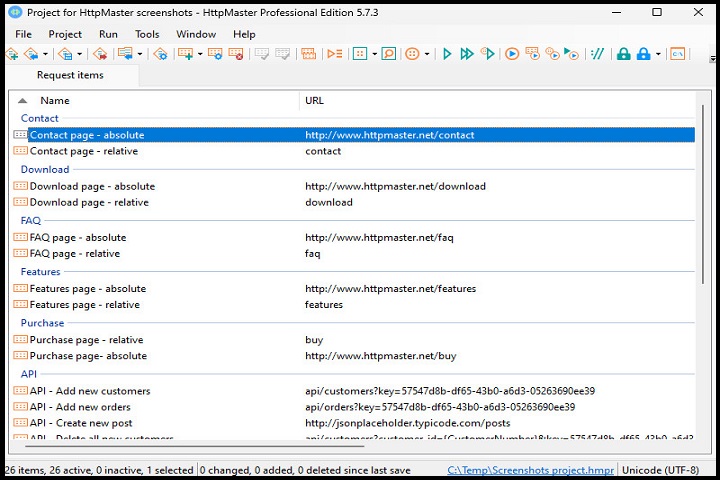720x480 pixels.
Task: Click the add request item icon
Action: (x=185, y=54)
